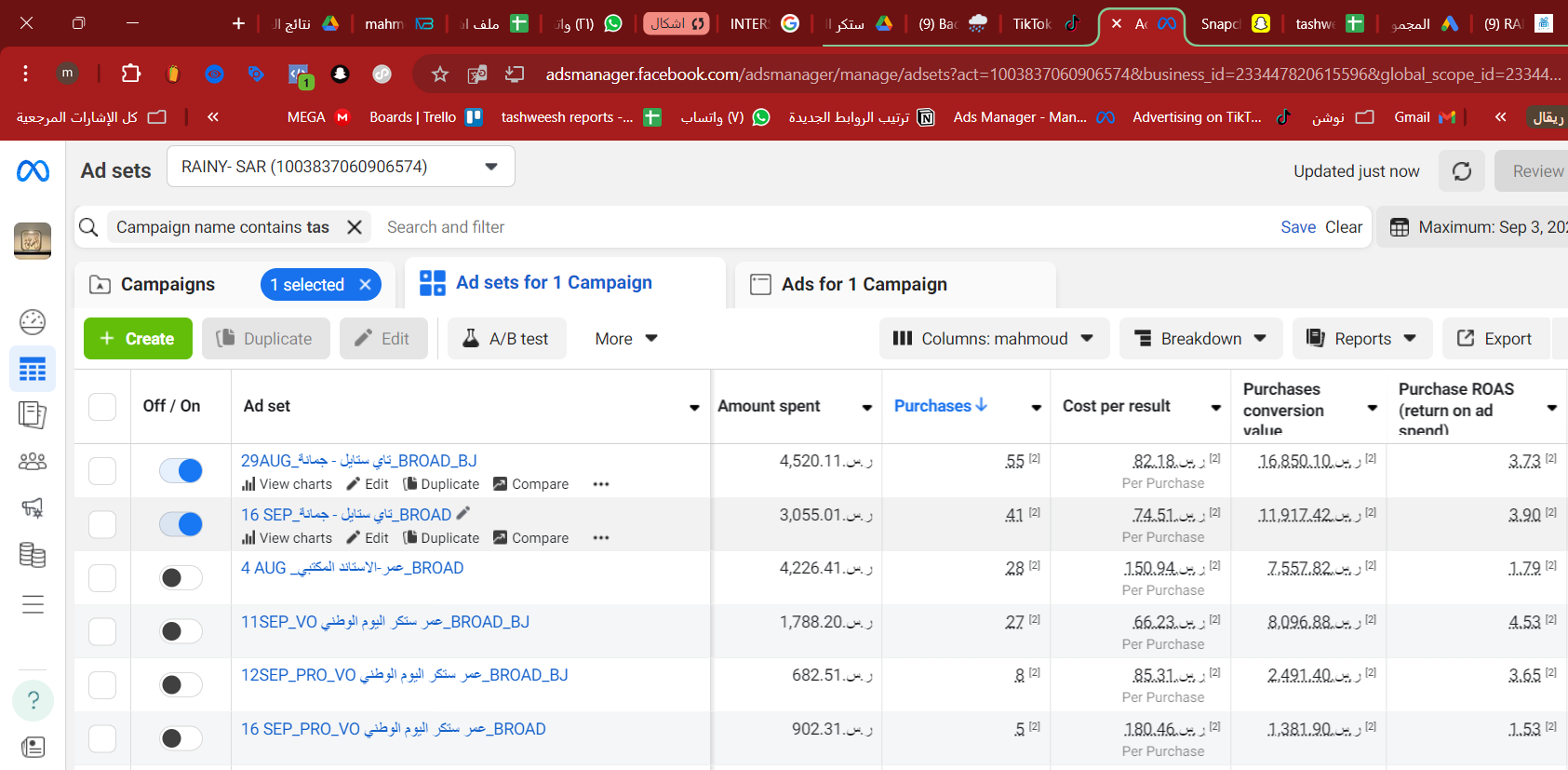Click the search magnifier icon in filter bar
The height and width of the screenshot is (770, 1568).
88,227
